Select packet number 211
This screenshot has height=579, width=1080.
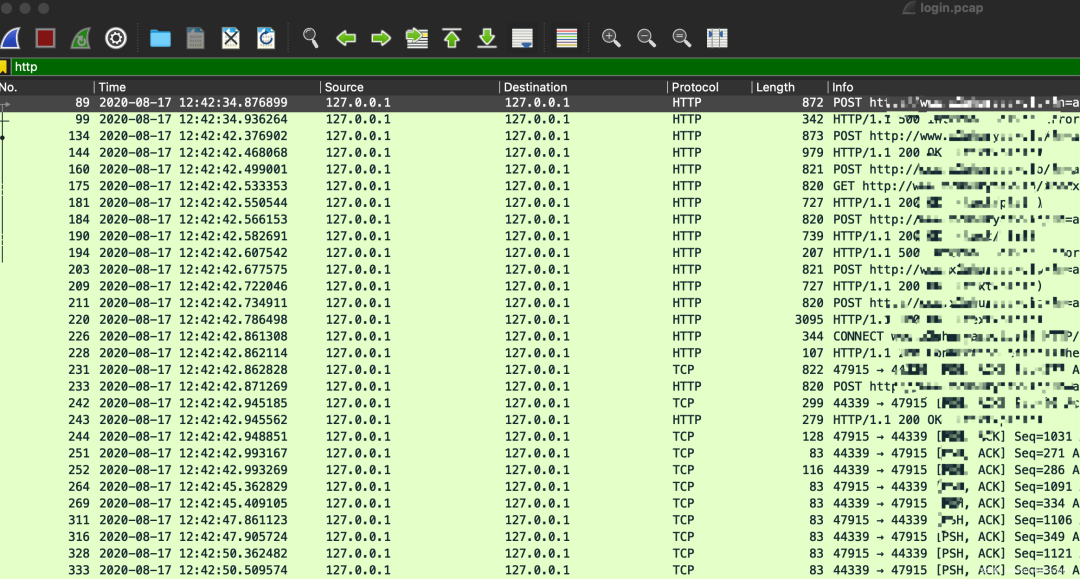tap(540, 303)
